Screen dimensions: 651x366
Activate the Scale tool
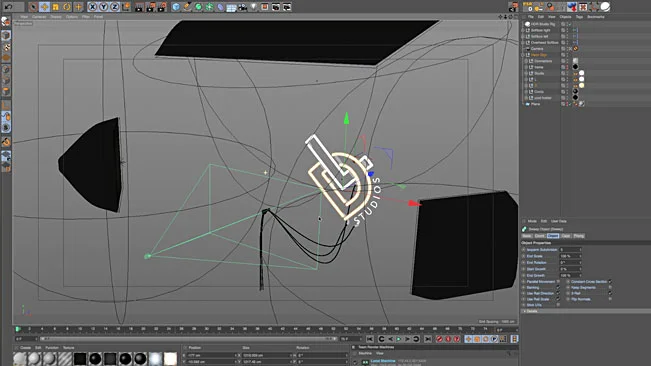pos(56,7)
